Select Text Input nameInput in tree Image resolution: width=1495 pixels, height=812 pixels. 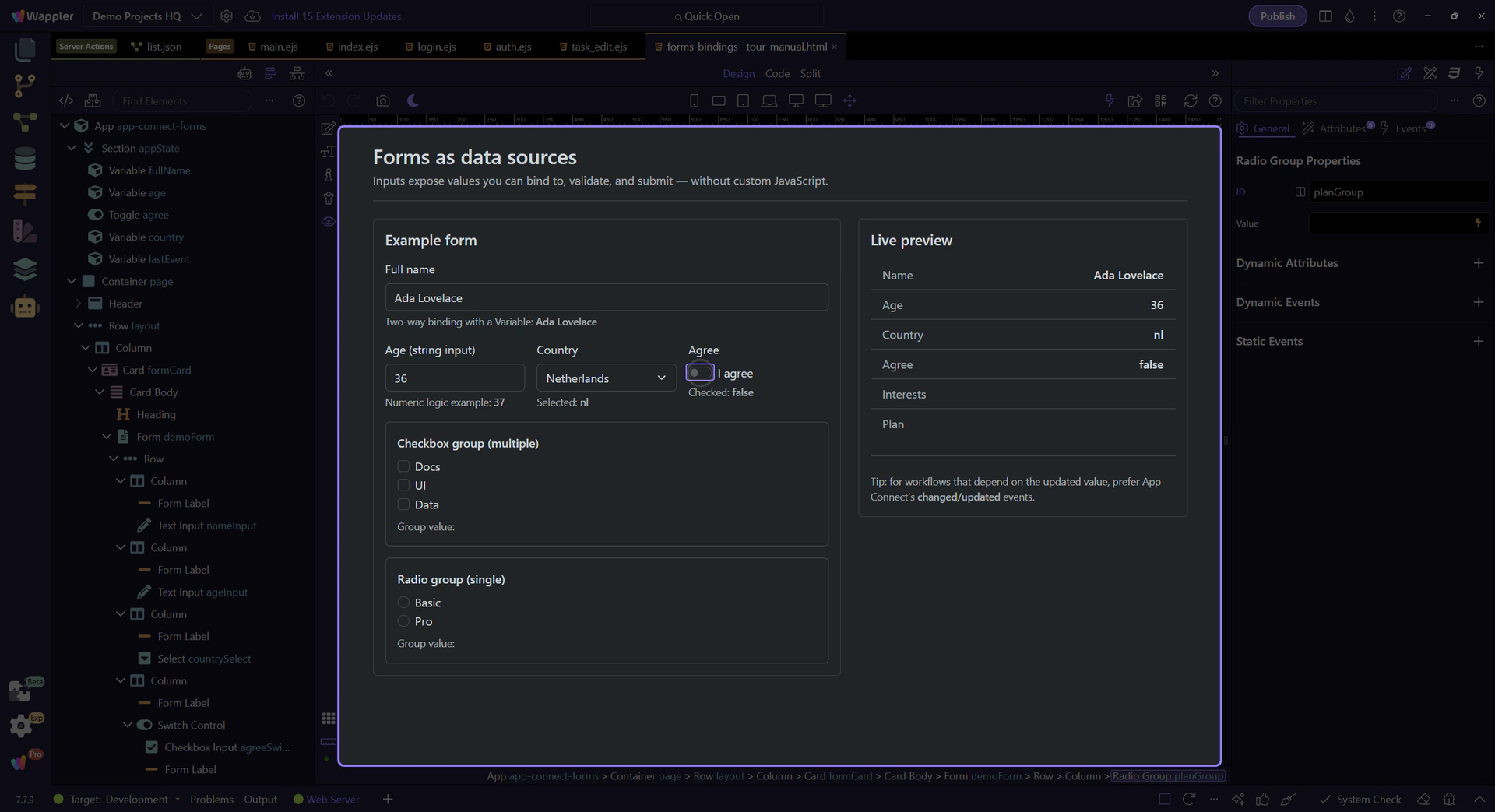pos(206,526)
